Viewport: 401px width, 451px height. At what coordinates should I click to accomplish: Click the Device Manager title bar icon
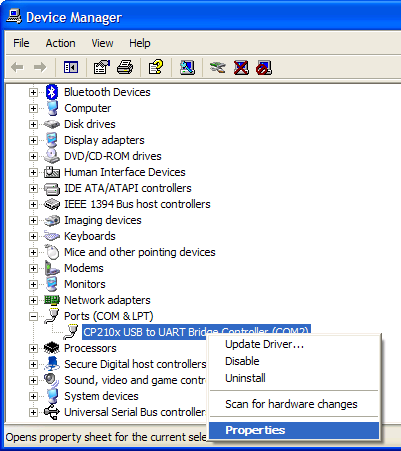[x=14, y=17]
